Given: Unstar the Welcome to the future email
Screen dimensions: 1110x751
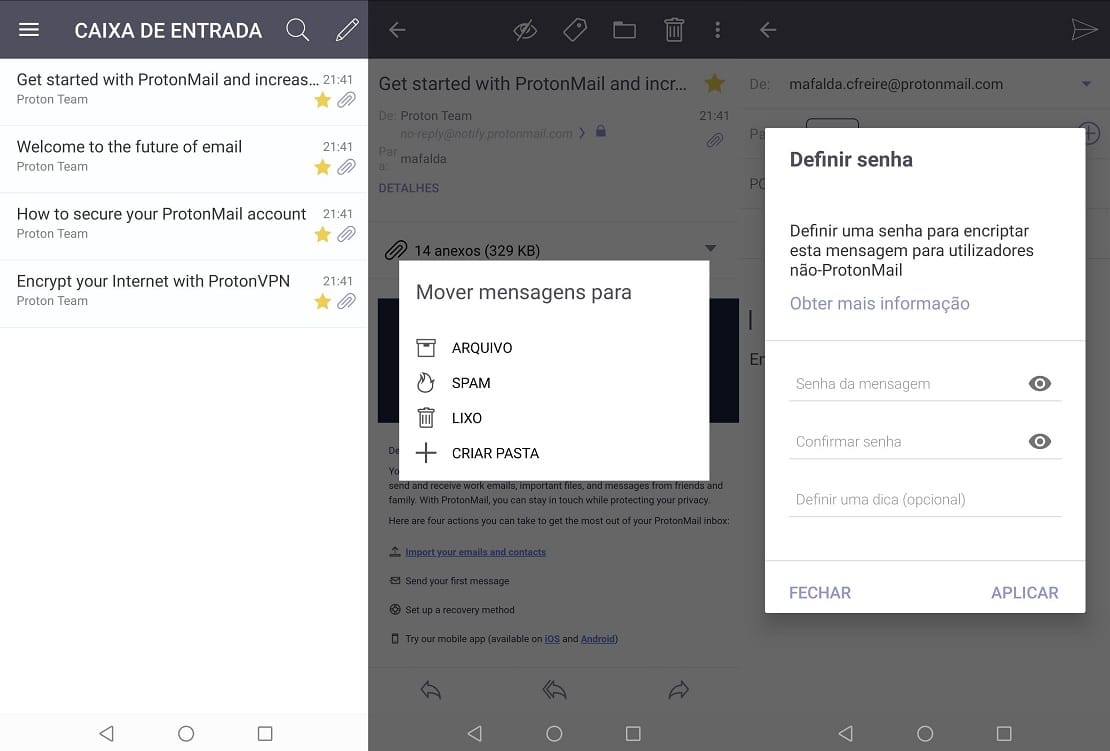Looking at the screenshot, I should tap(322, 167).
